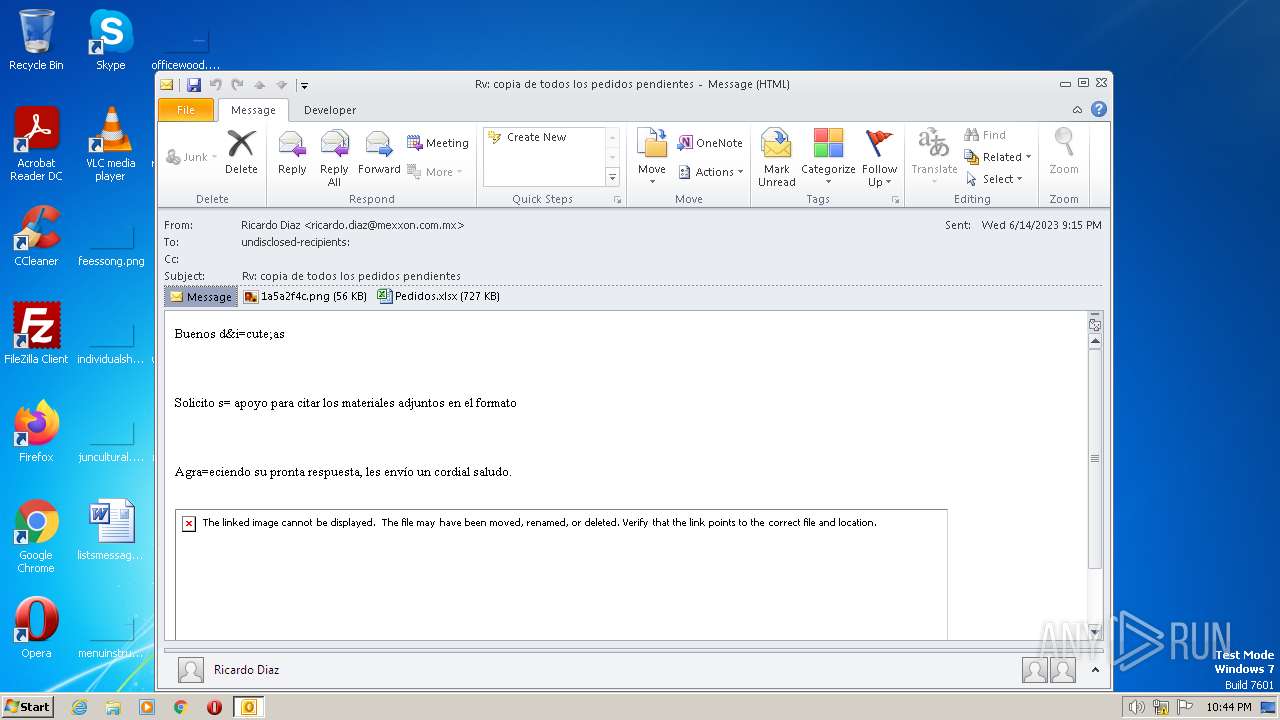Send message to OneNote
Screen dimensions: 1280x720
[x=710, y=143]
